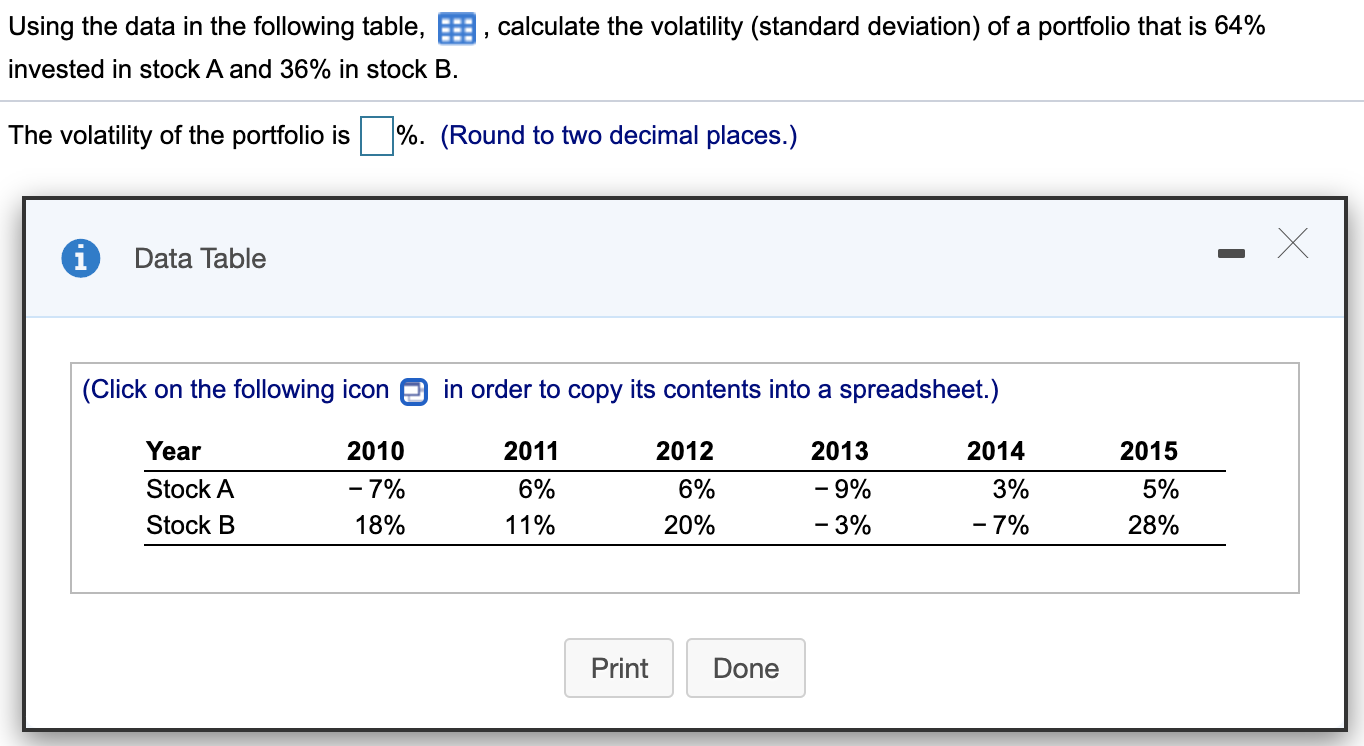
Task: Collapse the Data Table dialog with the dash
Action: coord(1232,254)
